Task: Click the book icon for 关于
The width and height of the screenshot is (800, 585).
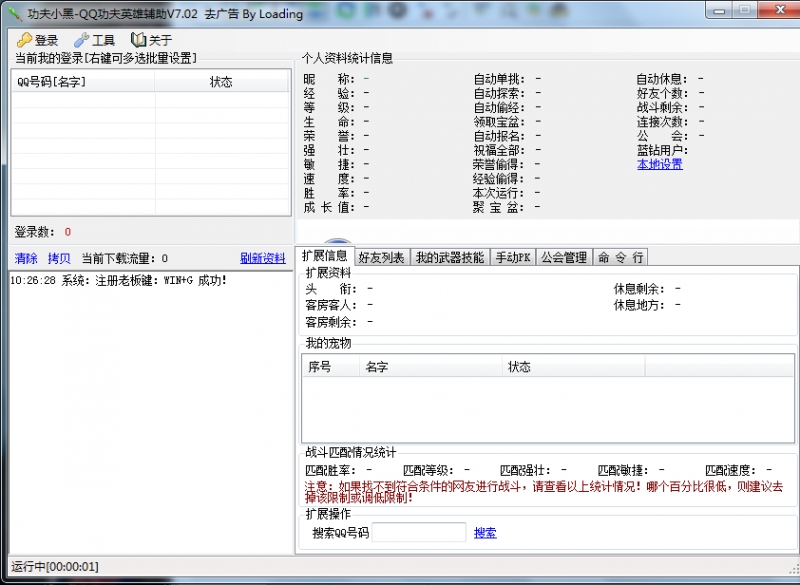Action: tap(138, 40)
